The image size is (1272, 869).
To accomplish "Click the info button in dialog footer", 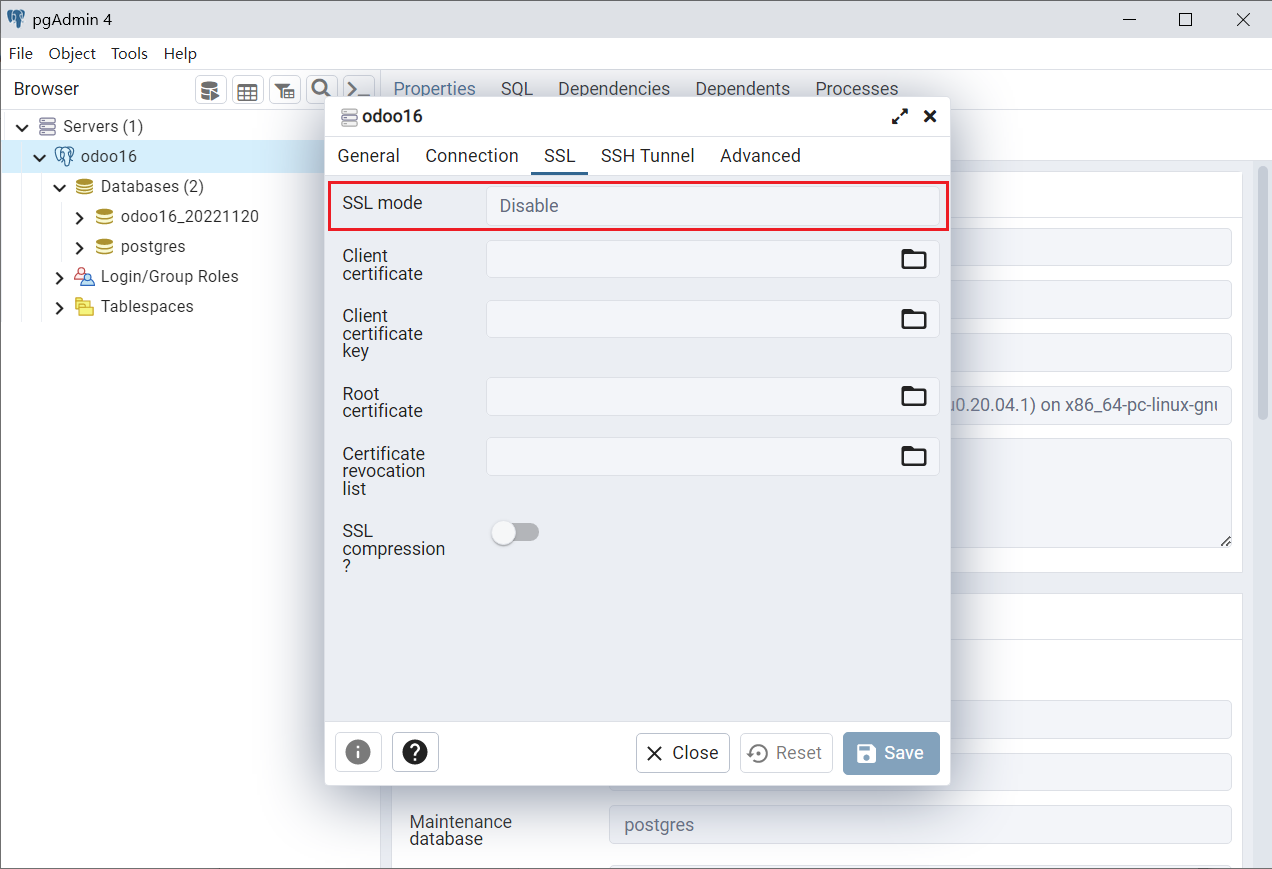I will click(358, 752).
